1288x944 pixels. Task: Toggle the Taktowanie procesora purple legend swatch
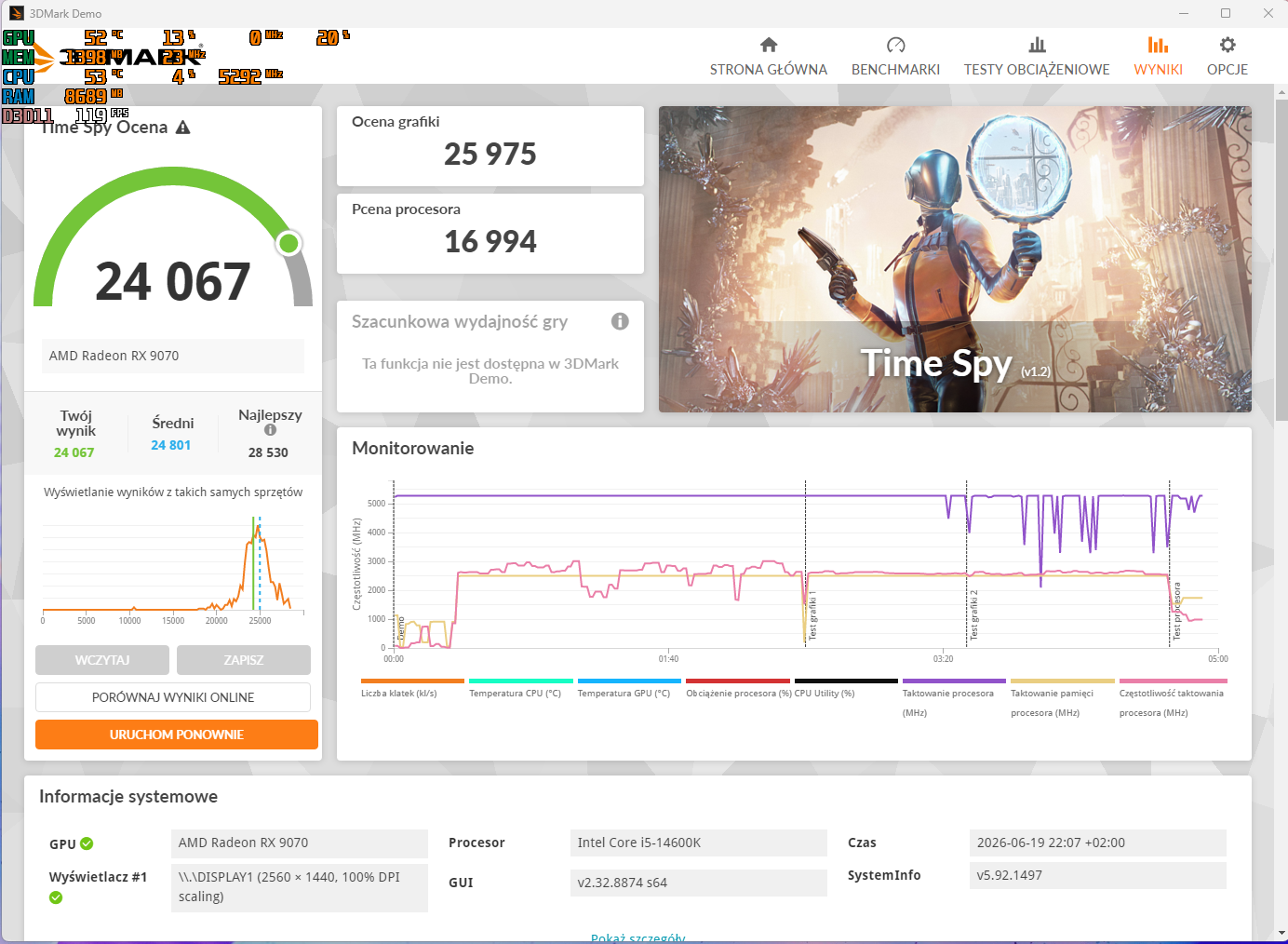[x=954, y=681]
